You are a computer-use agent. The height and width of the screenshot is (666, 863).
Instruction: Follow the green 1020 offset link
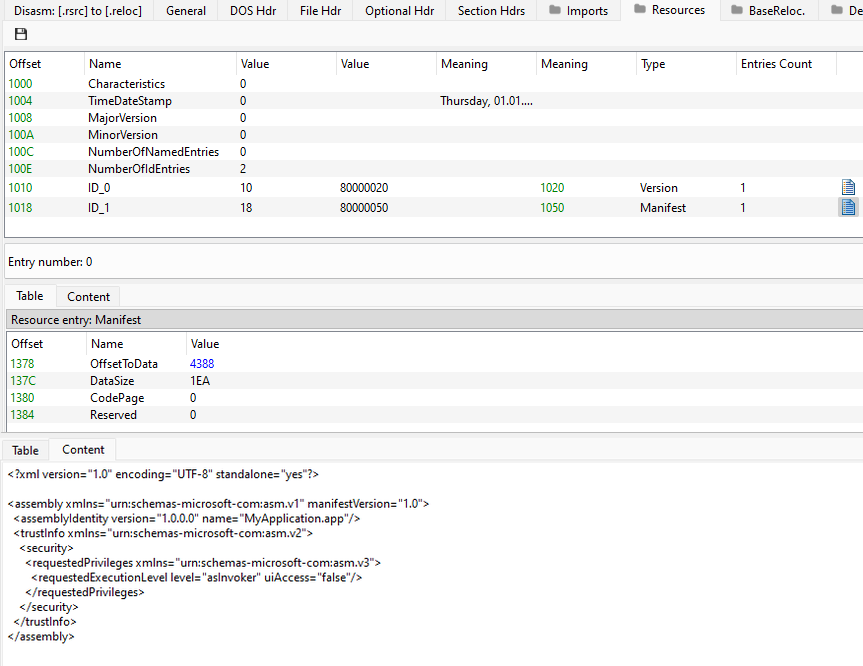[x=552, y=188]
